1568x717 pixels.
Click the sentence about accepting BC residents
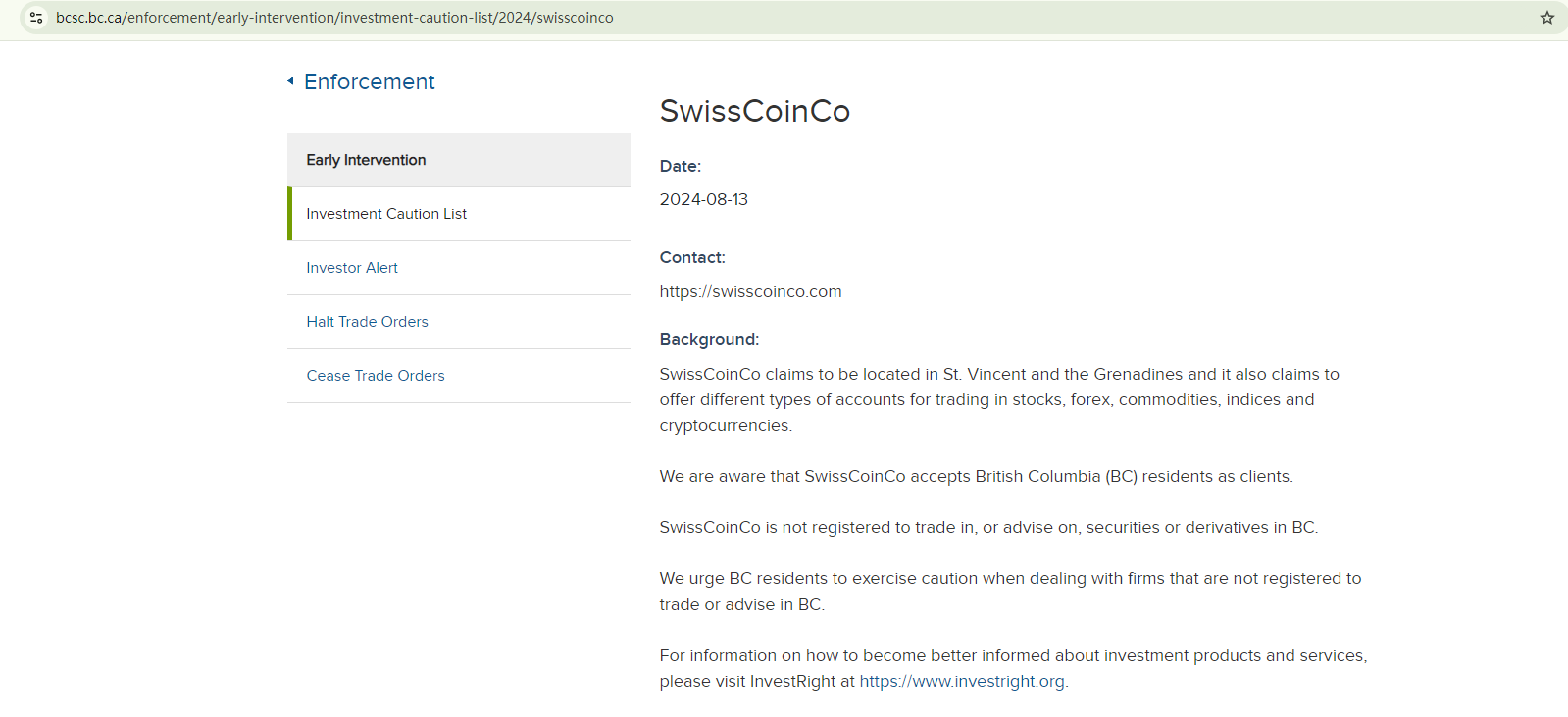[976, 477]
